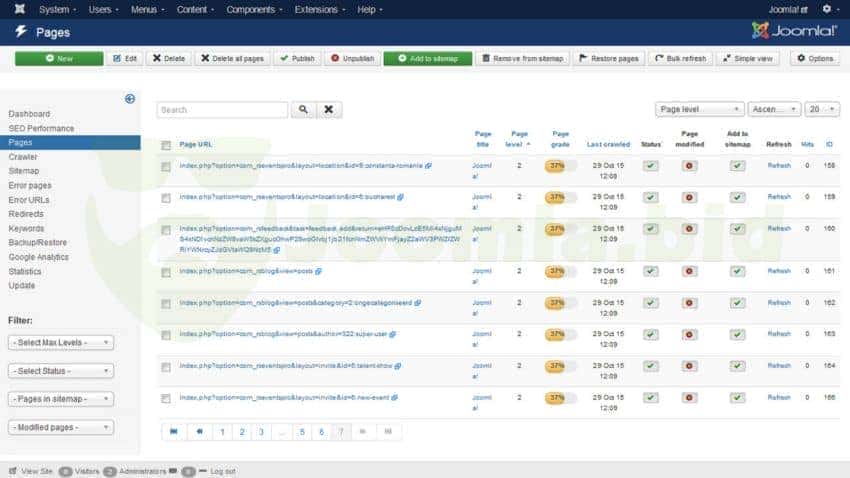Screen dimensions: 850x478
Task: Select checkbox for the talent-show page row
Action: pyautogui.click(x=166, y=366)
